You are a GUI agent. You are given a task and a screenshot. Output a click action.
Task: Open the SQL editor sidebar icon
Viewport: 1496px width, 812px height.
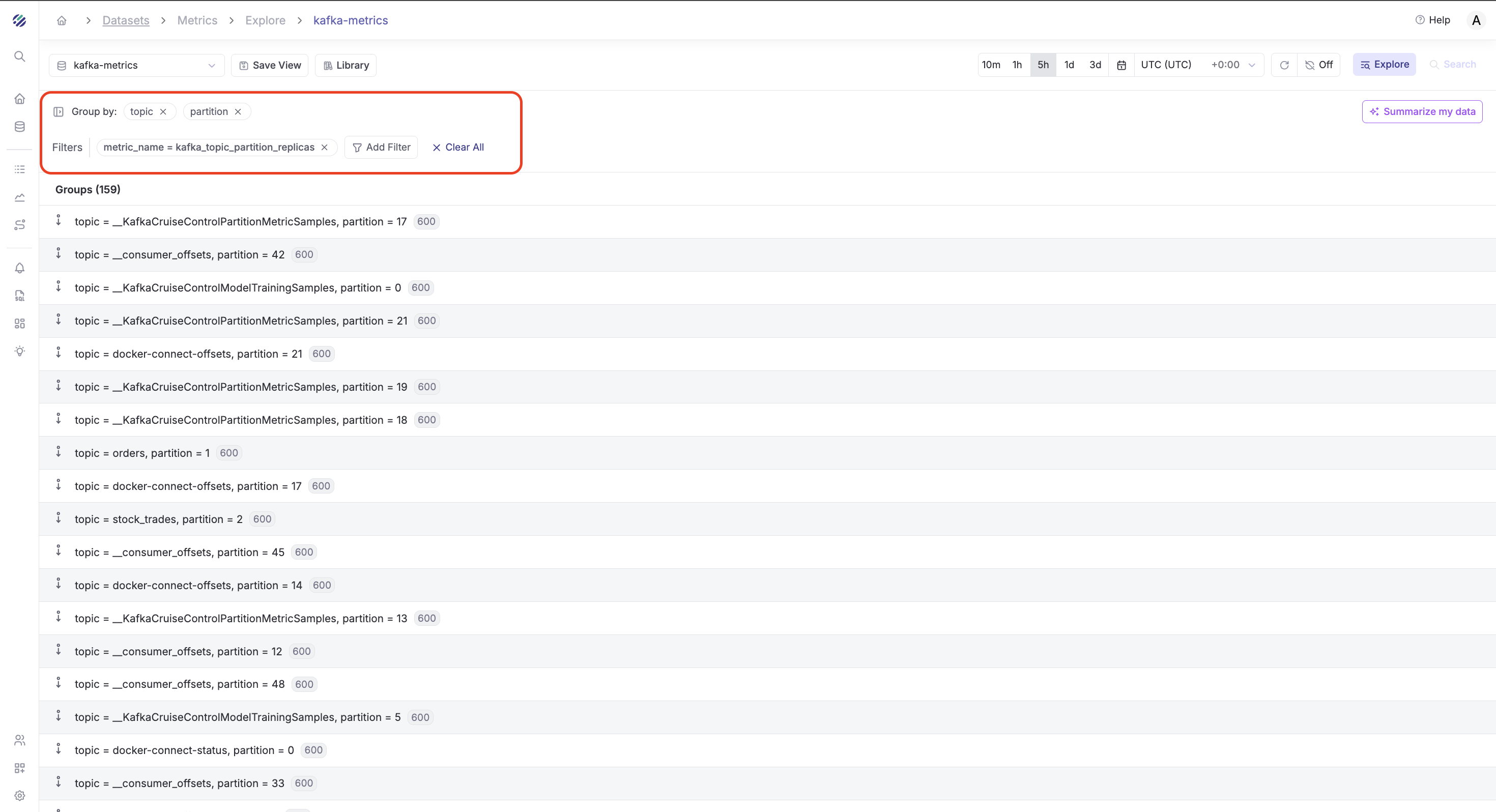point(19,296)
